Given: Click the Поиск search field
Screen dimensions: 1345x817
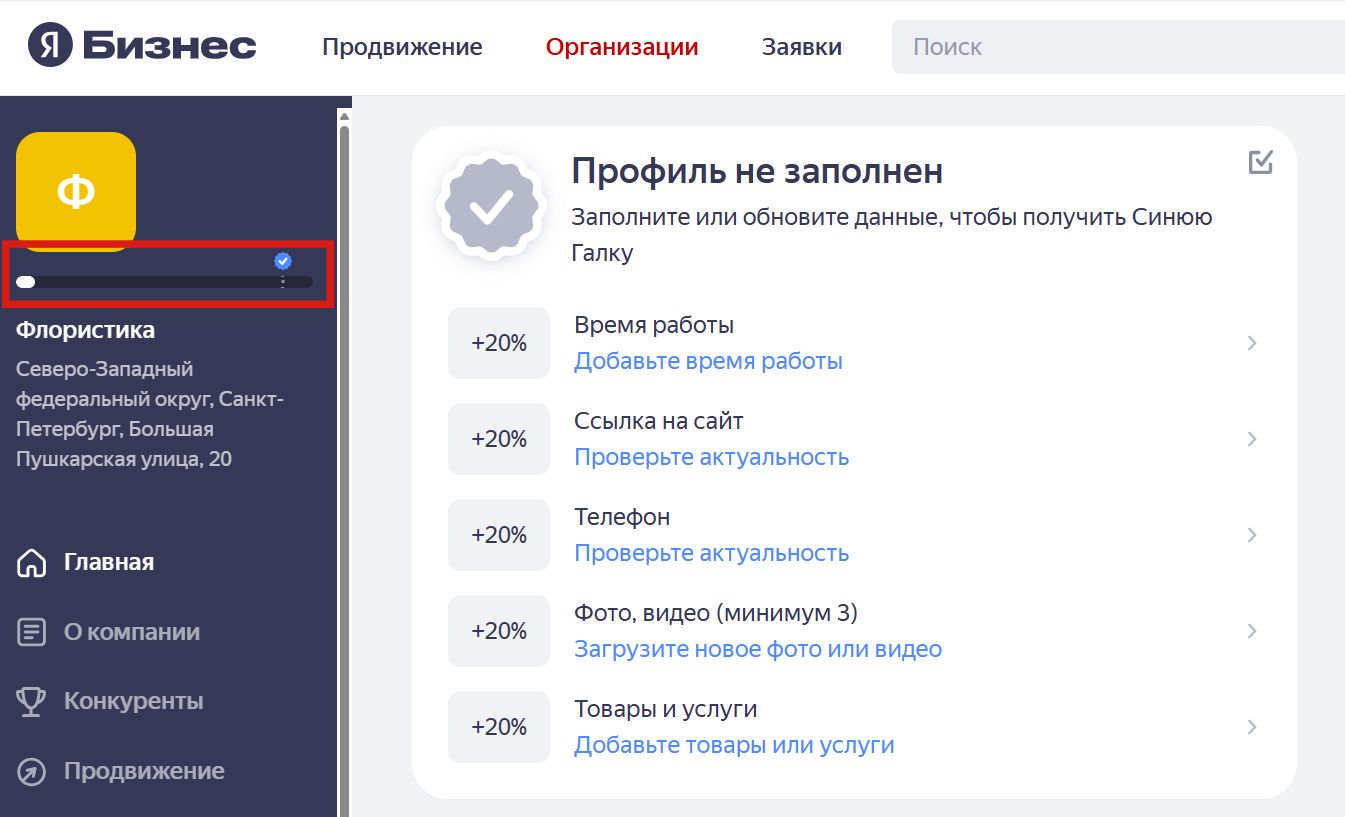Looking at the screenshot, I should click(1118, 47).
